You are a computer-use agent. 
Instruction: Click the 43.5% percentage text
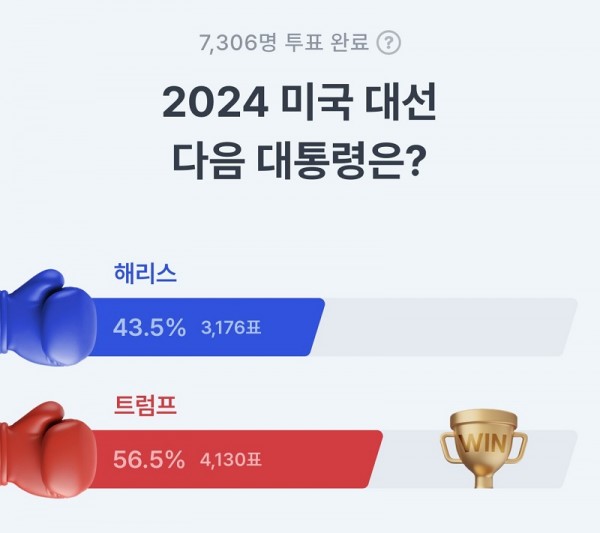tap(152, 327)
